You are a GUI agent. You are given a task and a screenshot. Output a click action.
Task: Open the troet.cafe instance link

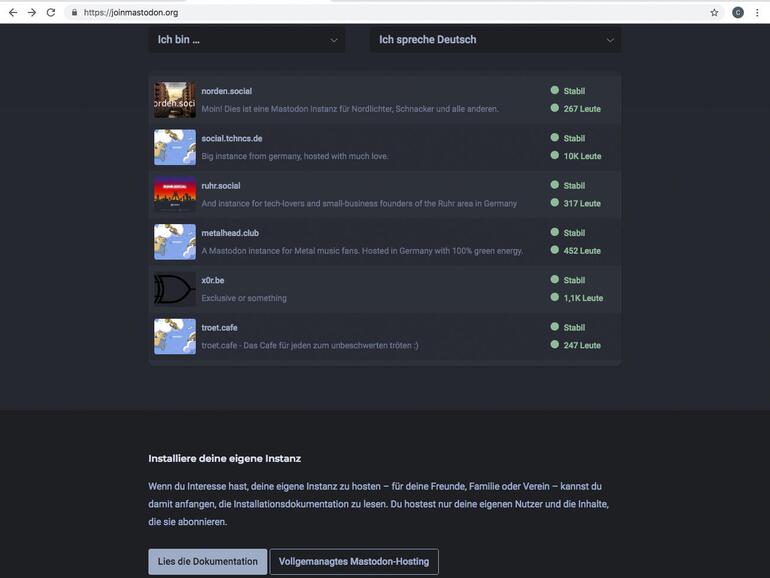(x=219, y=328)
